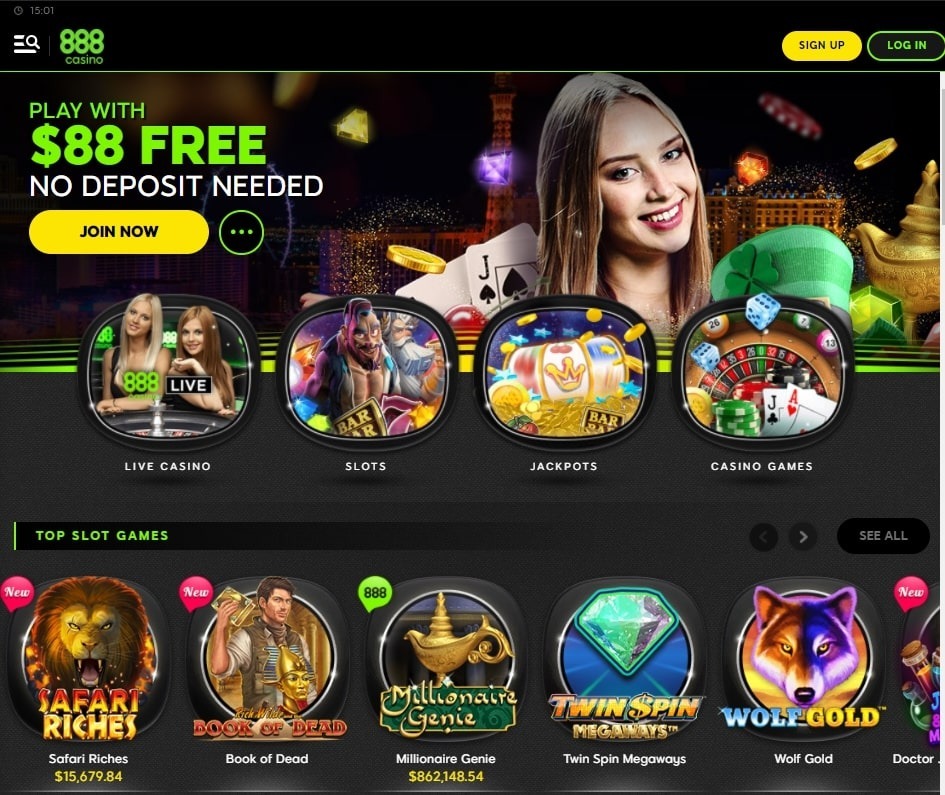Show previous top slot games arrow
945x795 pixels.
(x=764, y=536)
